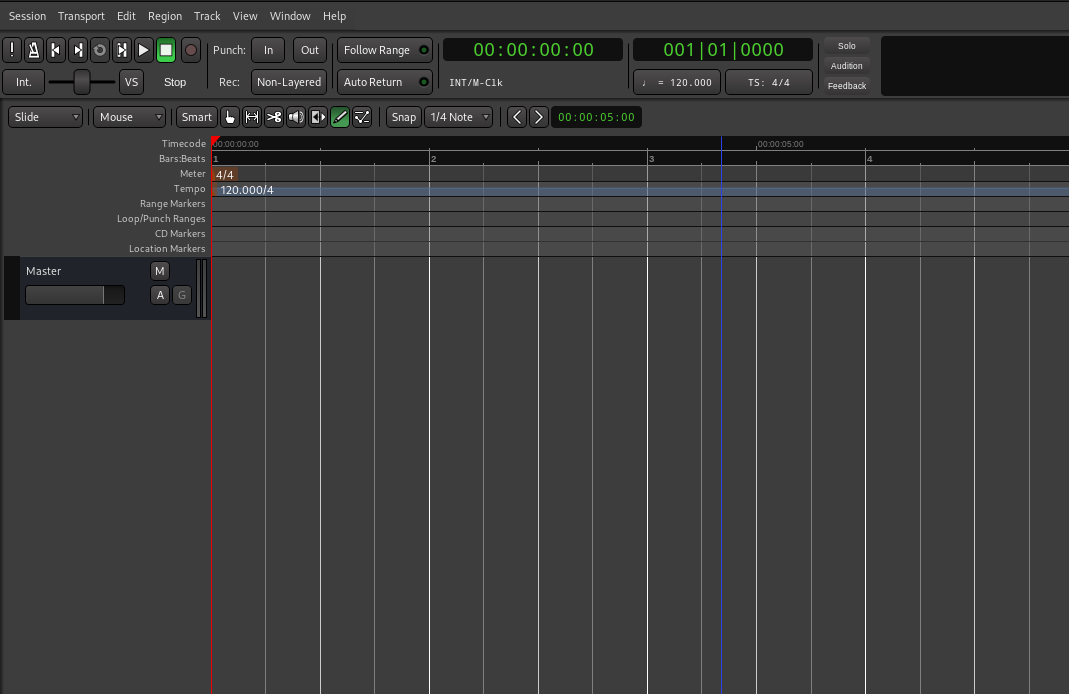Open the Transport menu
Image resolution: width=1069 pixels, height=694 pixels.
tap(81, 16)
